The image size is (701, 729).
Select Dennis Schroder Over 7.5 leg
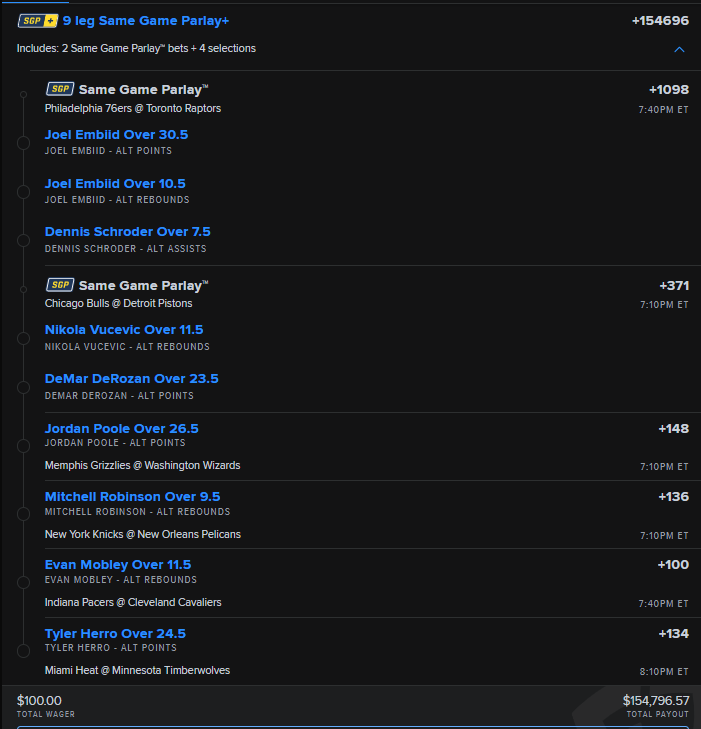pyautogui.click(x=127, y=232)
